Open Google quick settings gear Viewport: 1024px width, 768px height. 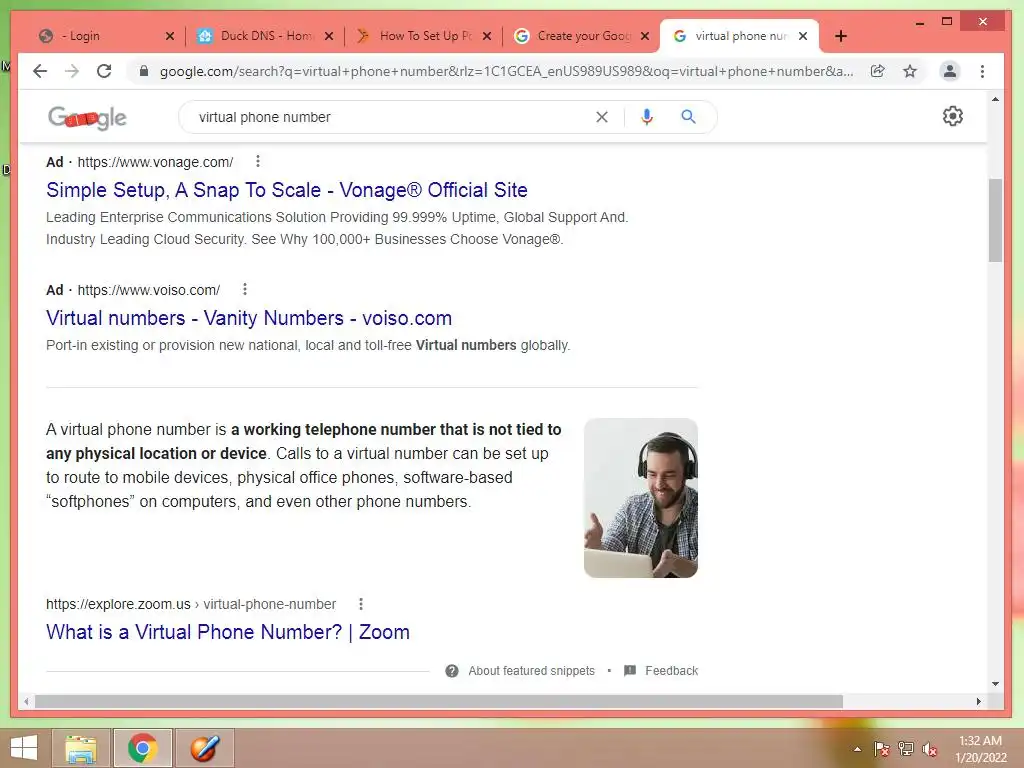[953, 116]
